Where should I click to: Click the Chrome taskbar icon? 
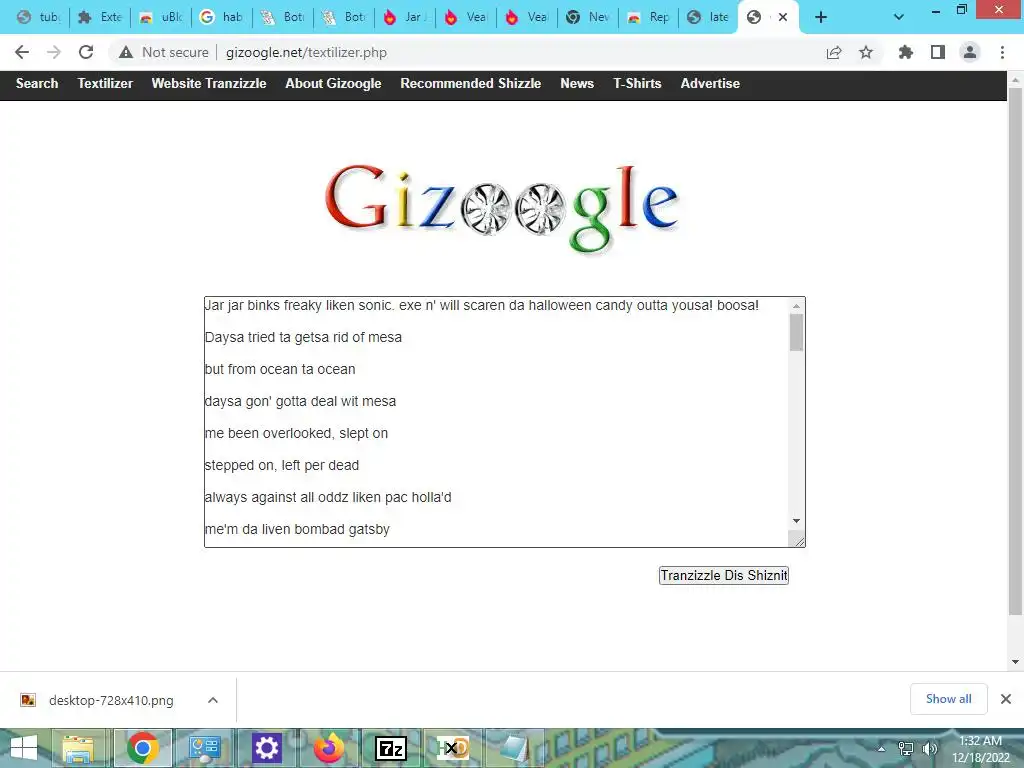(142, 748)
